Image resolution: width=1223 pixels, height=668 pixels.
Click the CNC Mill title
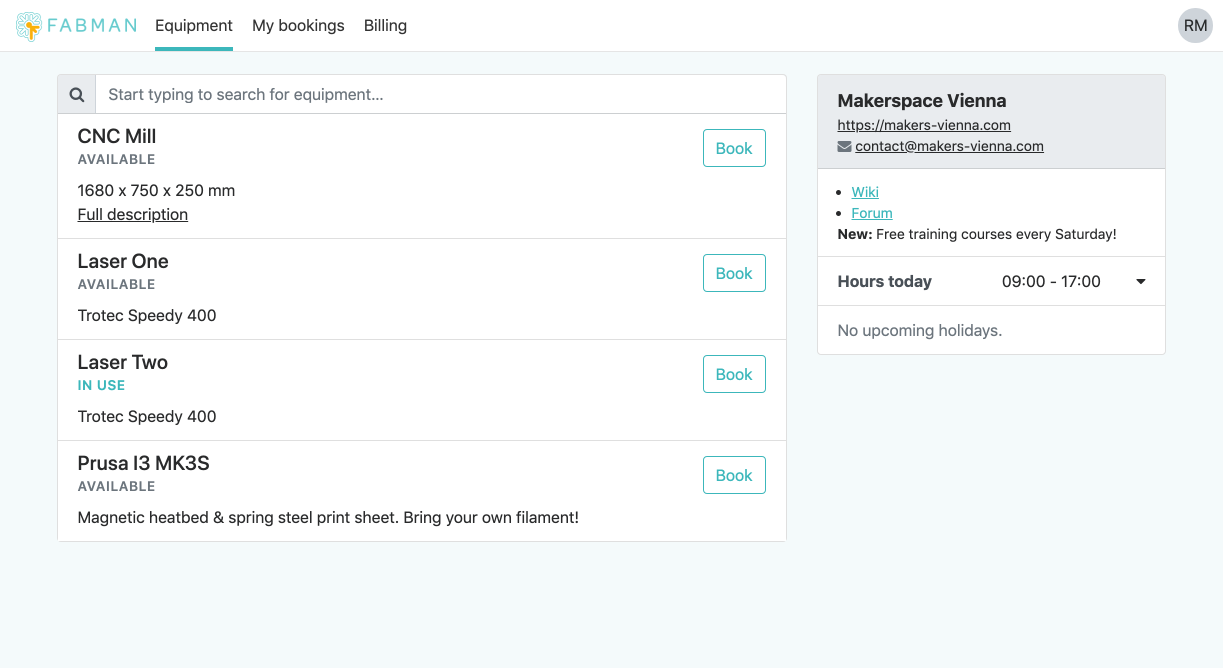[x=117, y=136]
